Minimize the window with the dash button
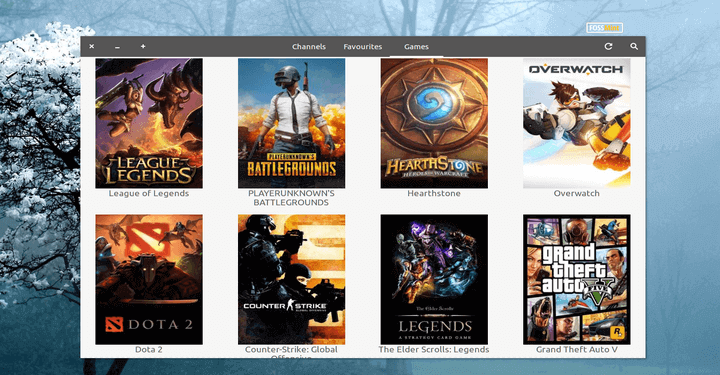 118,47
